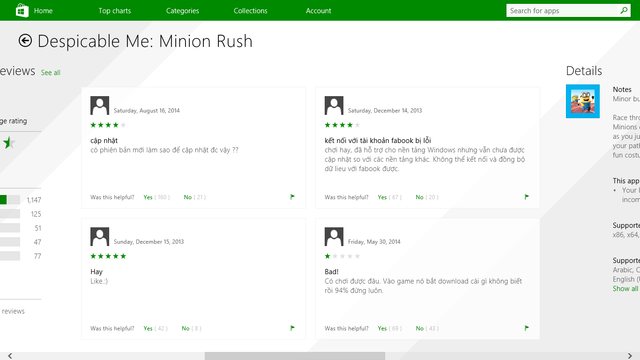Click the horizontal scrollbar thumb
The image size is (640, 360).
point(295,356)
